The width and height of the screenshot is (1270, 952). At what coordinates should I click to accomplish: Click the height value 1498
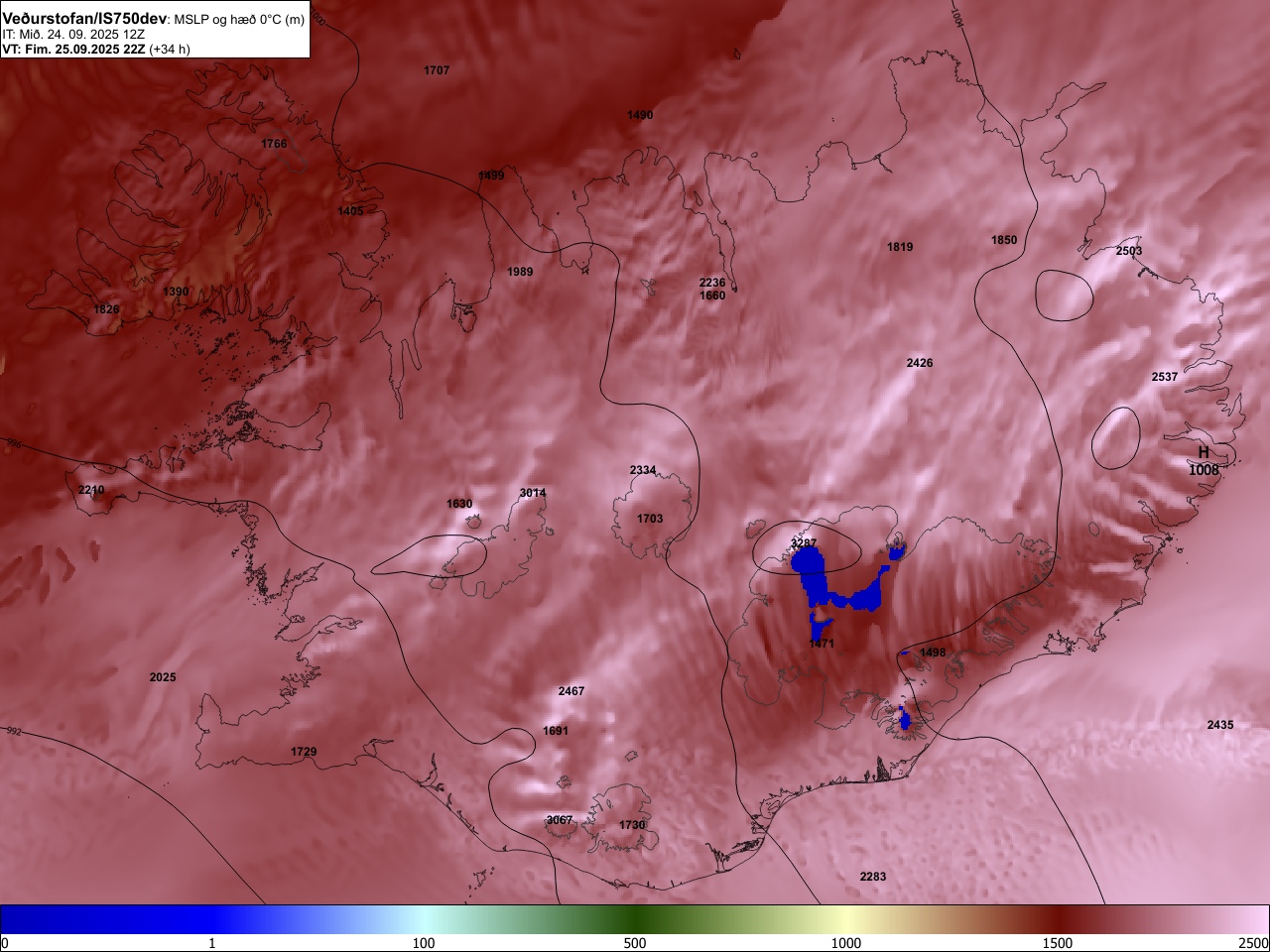pos(933,653)
